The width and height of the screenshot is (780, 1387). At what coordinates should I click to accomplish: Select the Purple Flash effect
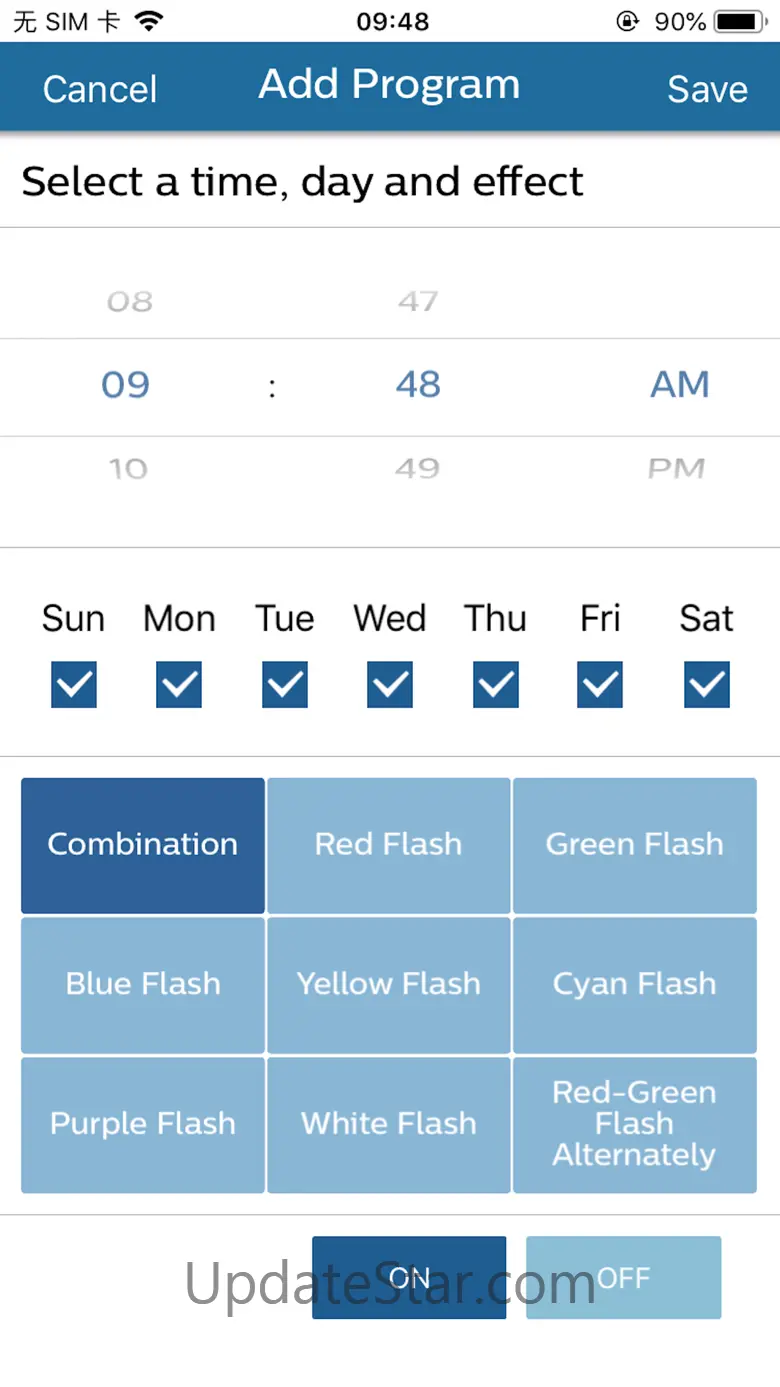143,1124
